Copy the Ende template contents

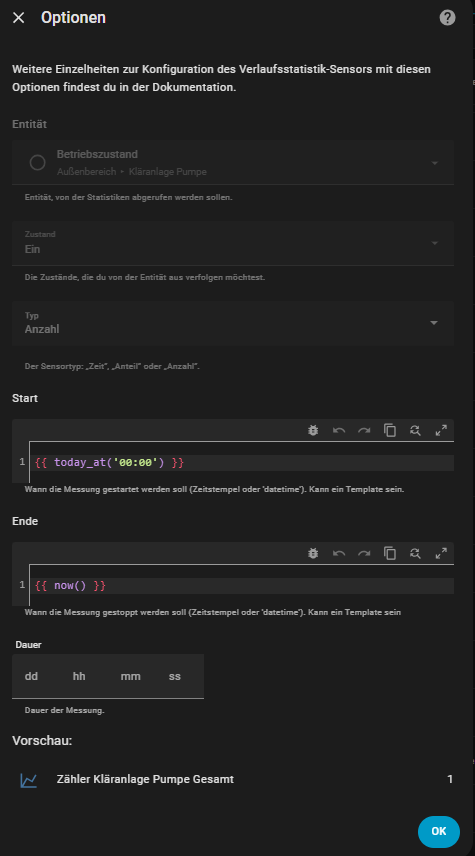click(x=390, y=554)
